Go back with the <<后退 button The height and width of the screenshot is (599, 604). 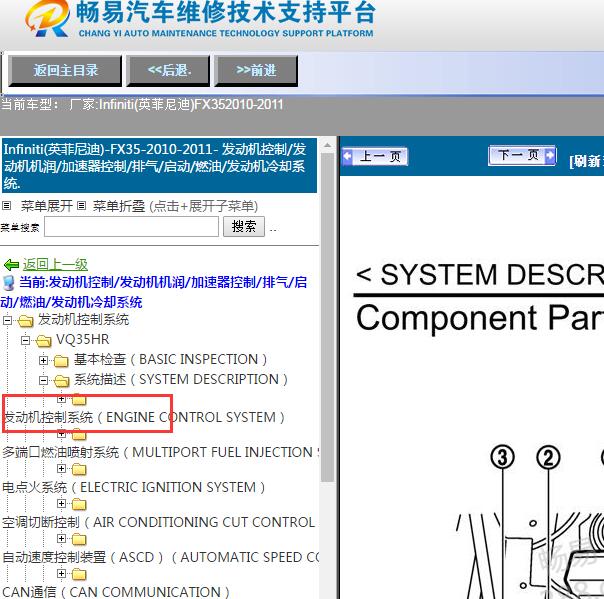[x=168, y=70]
